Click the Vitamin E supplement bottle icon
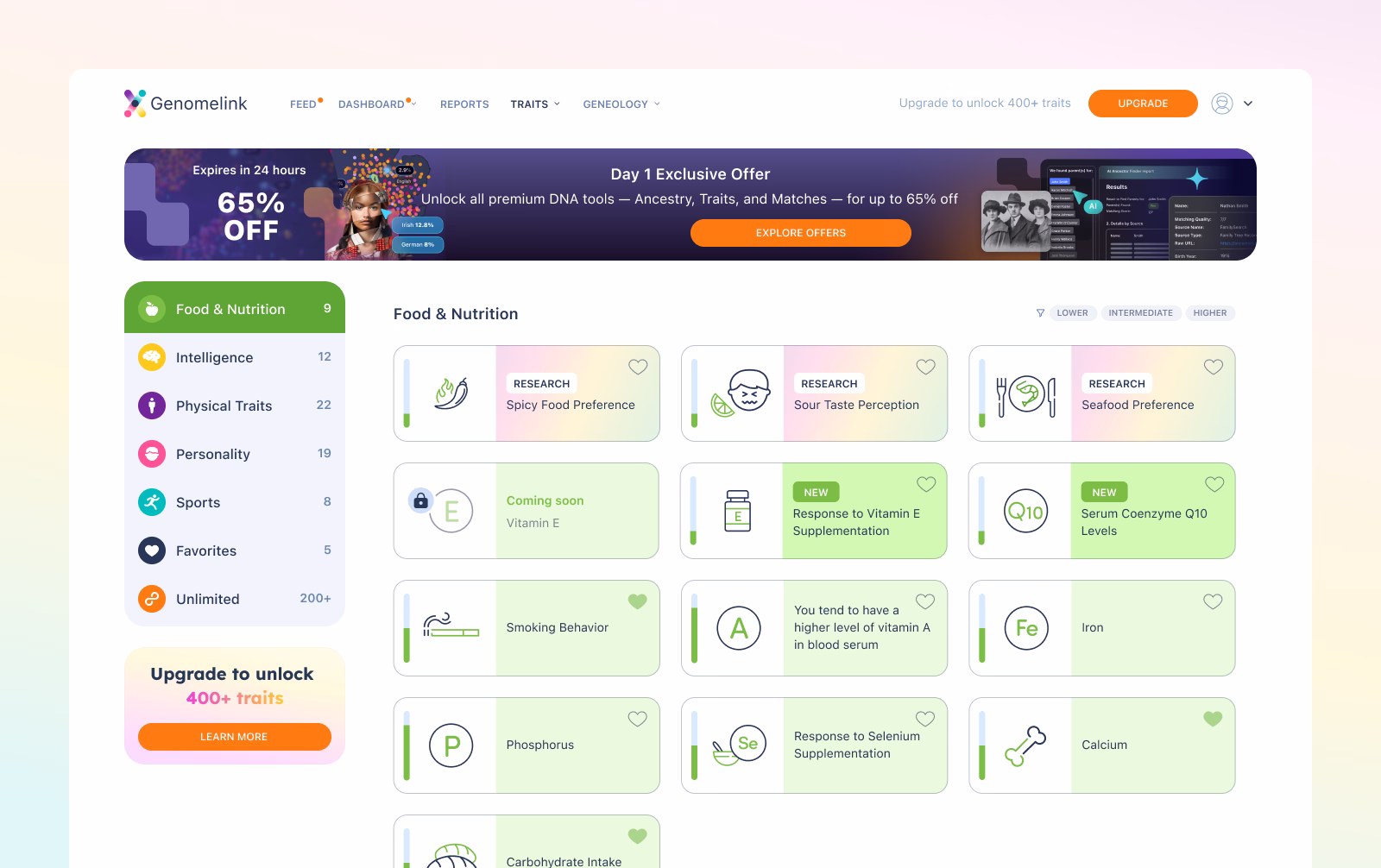Viewport: 1381px width, 868px height. coord(738,511)
